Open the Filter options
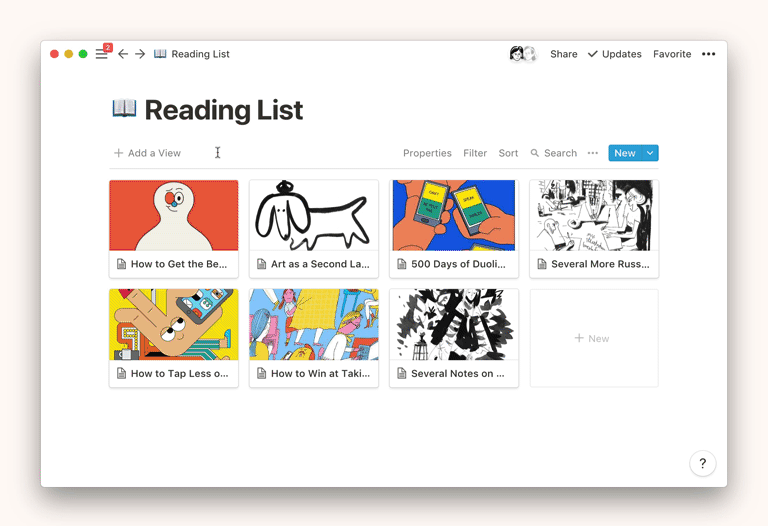The width and height of the screenshot is (768, 526). (x=475, y=153)
